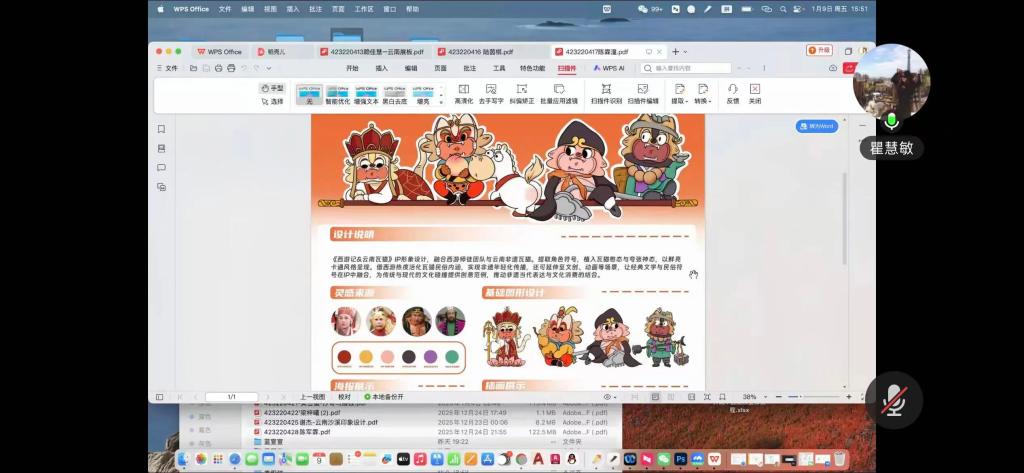Open the page thumbnails sidebar panel
Viewport: 1024px width, 473px height.
tap(161, 148)
